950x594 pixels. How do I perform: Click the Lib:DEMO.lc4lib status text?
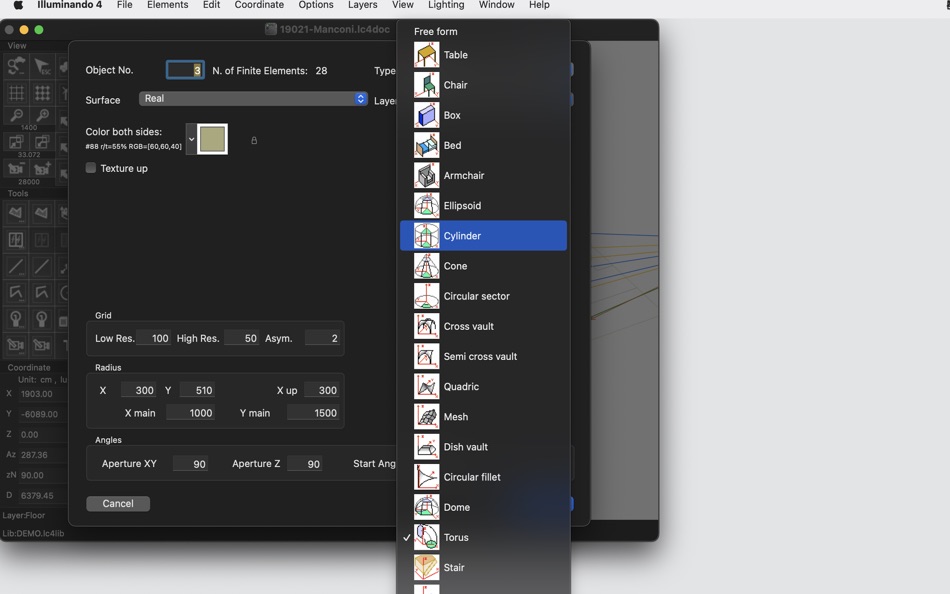tap(33, 533)
